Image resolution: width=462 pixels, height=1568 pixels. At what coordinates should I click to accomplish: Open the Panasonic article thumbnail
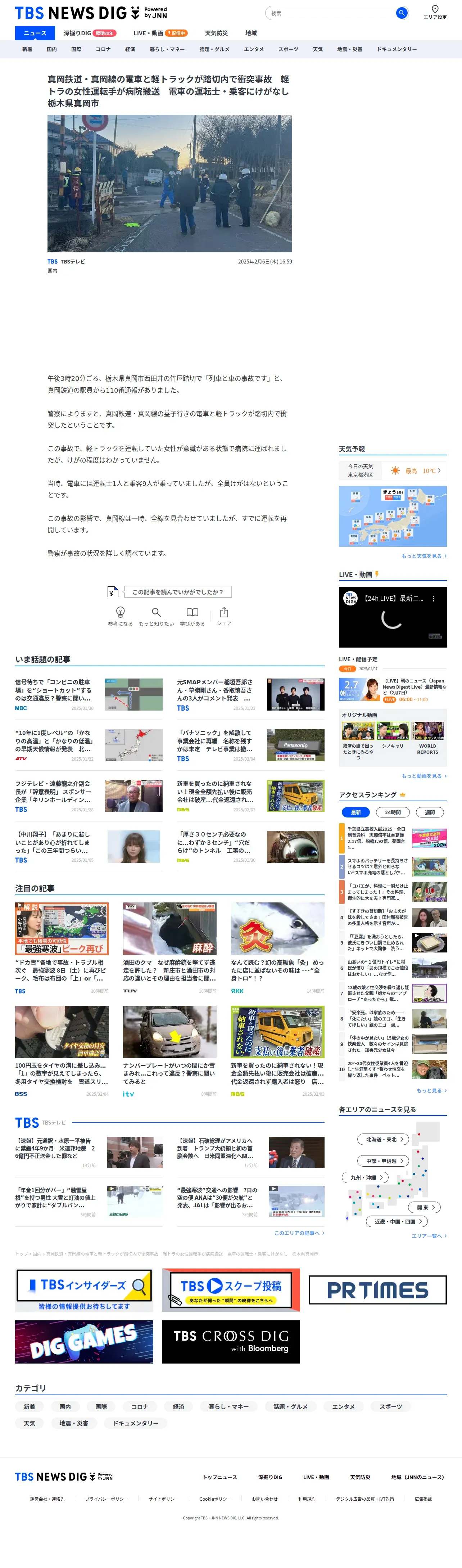[x=295, y=745]
